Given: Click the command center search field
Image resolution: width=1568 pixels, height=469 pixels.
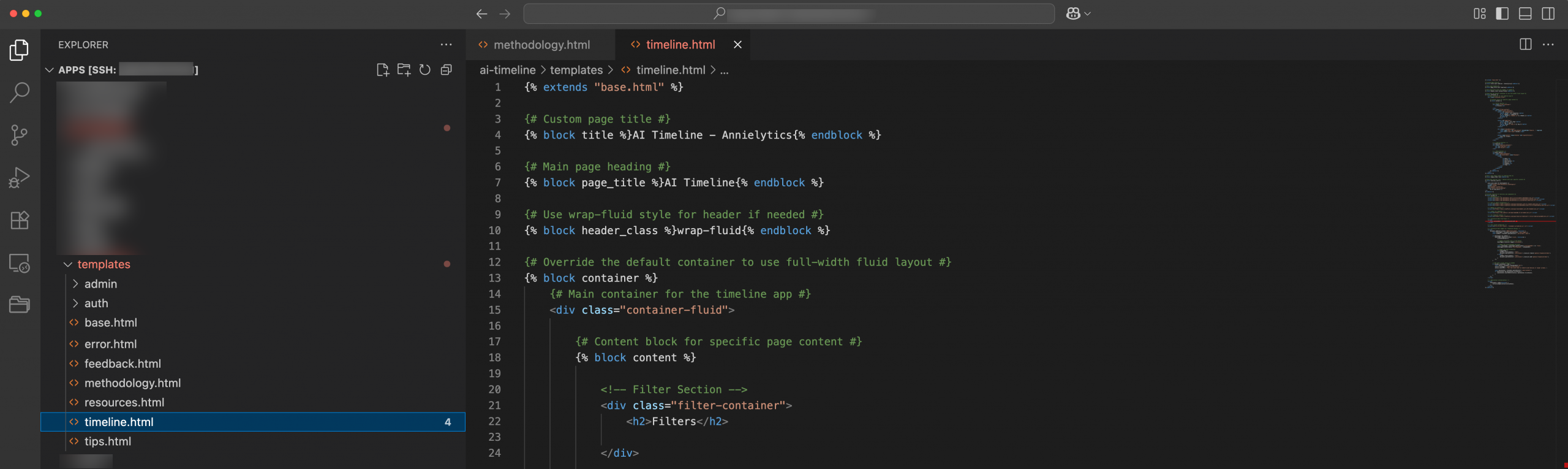Looking at the screenshot, I should click(x=788, y=13).
